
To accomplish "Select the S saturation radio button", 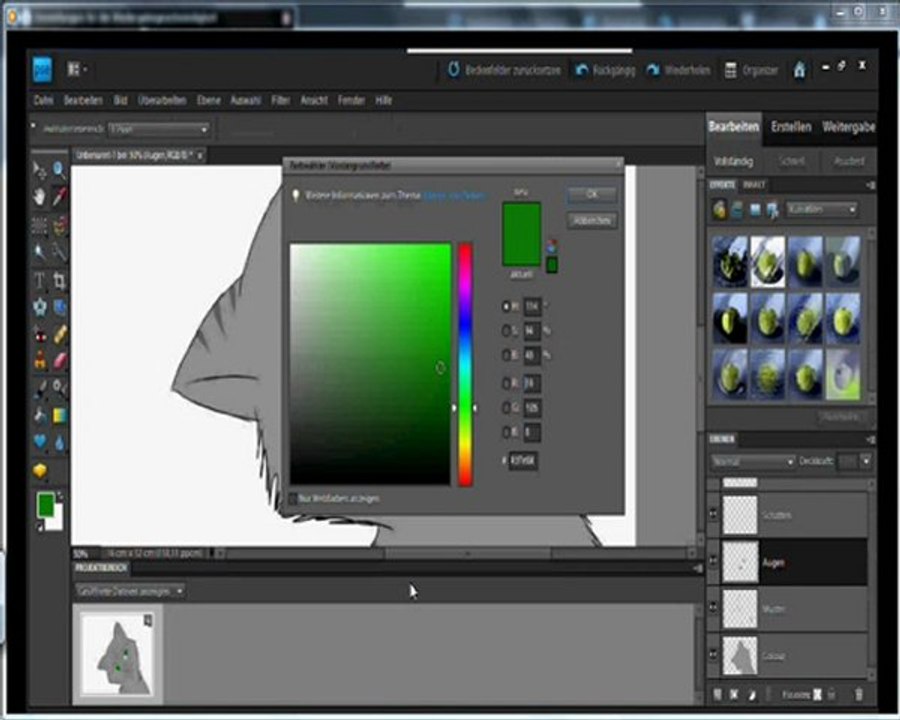I will click(x=507, y=331).
